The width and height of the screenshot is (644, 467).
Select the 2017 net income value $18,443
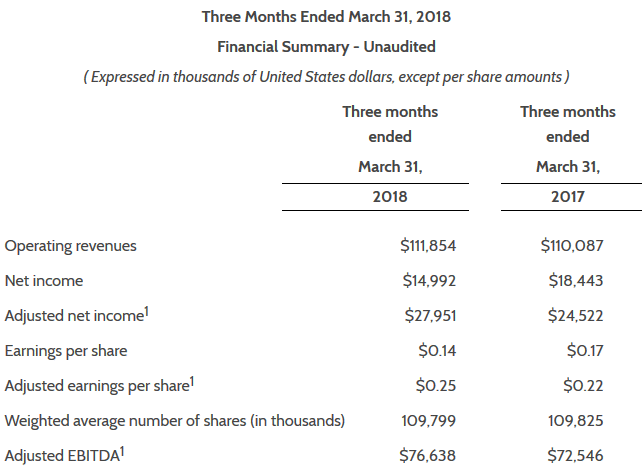(x=577, y=281)
